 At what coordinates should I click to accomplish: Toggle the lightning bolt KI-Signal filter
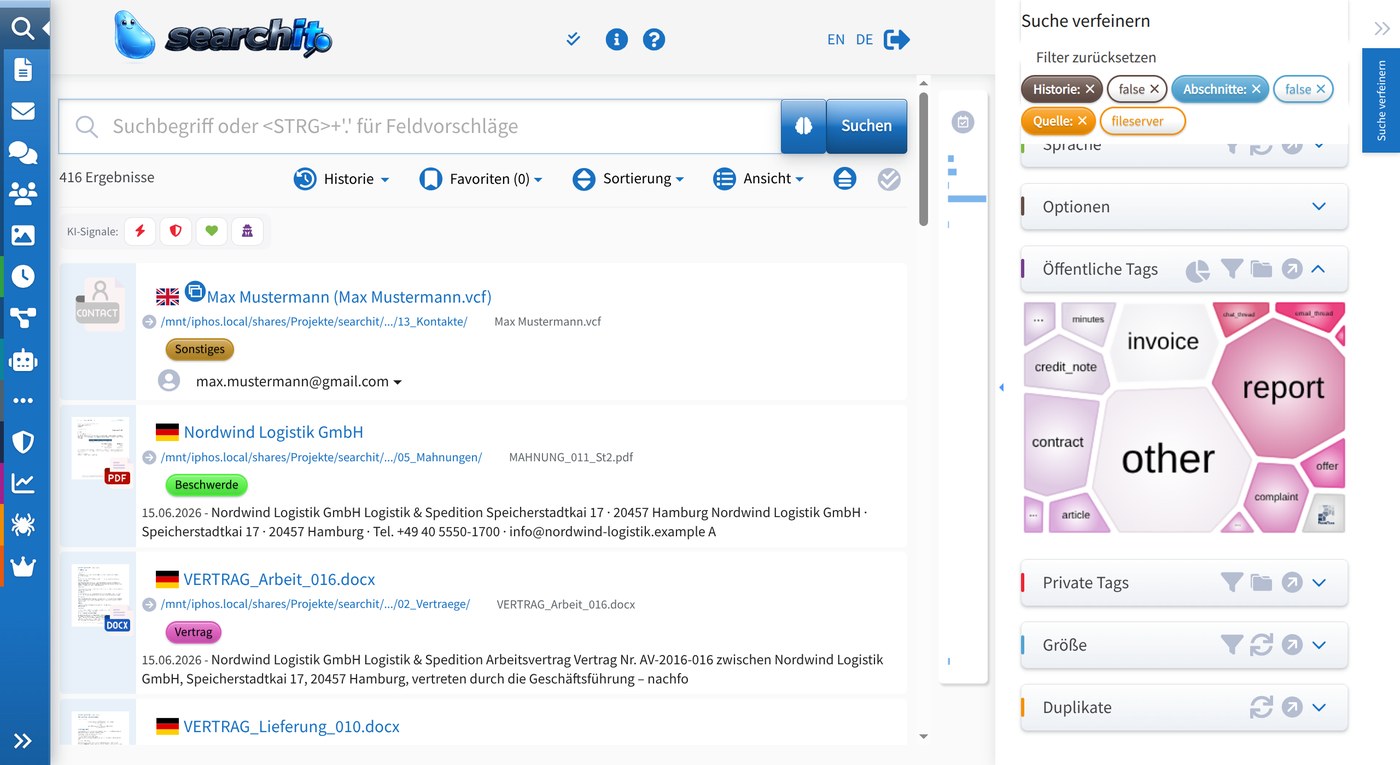140,231
